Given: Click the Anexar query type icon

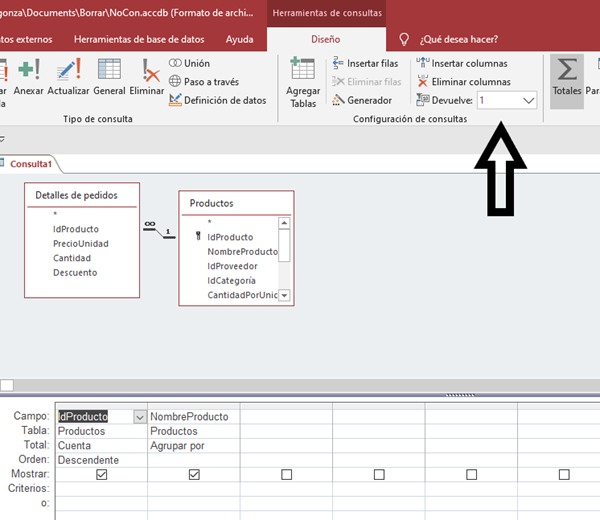Looking at the screenshot, I should click(29, 76).
